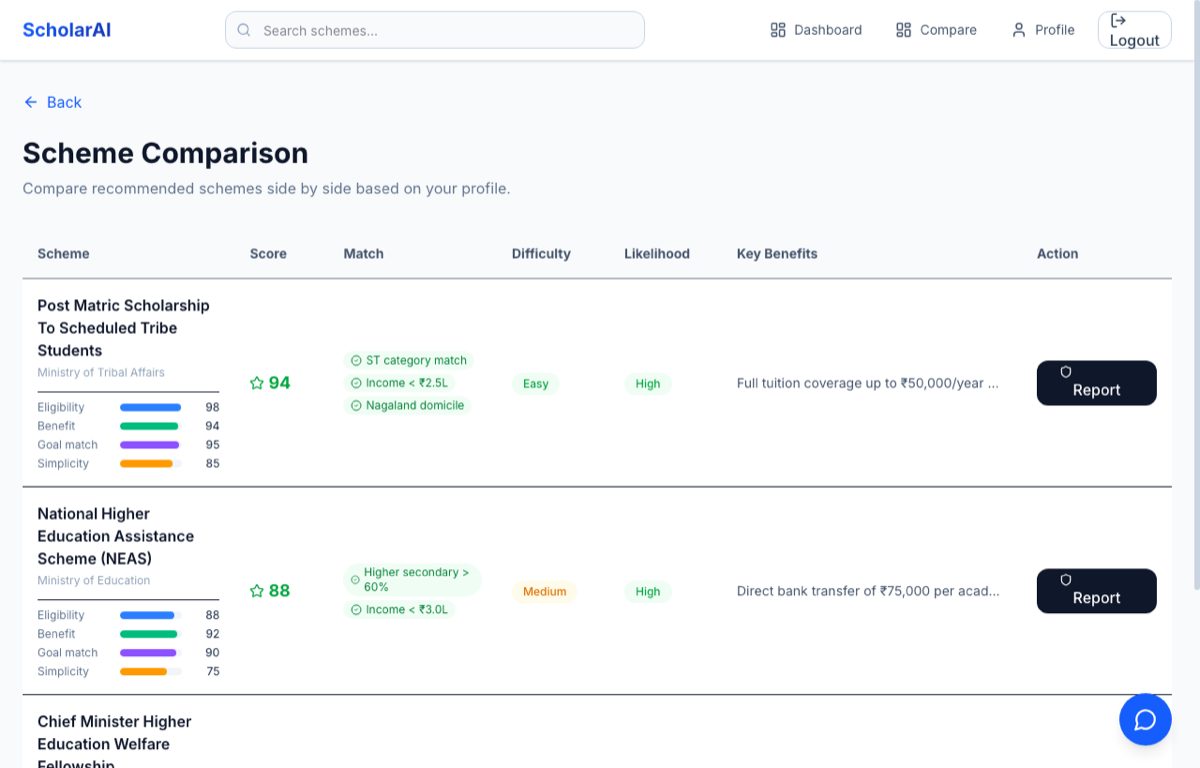Screen dimensions: 1200x768
Task: Click the ScholarAI logo
Action: click(x=67, y=30)
